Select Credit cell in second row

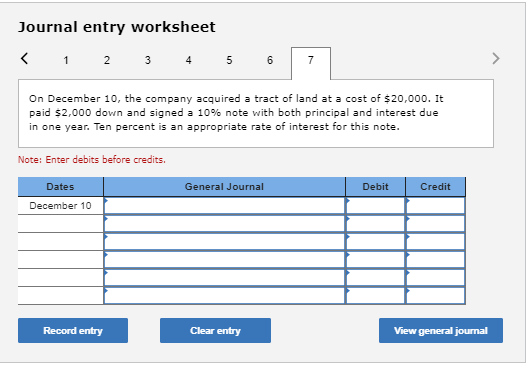(436, 223)
